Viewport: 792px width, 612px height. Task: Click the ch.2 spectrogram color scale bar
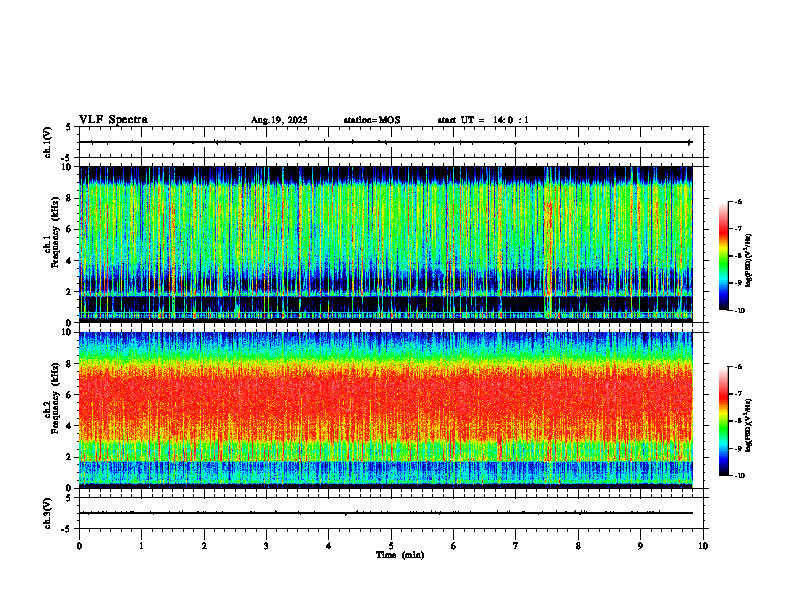[x=723, y=421]
